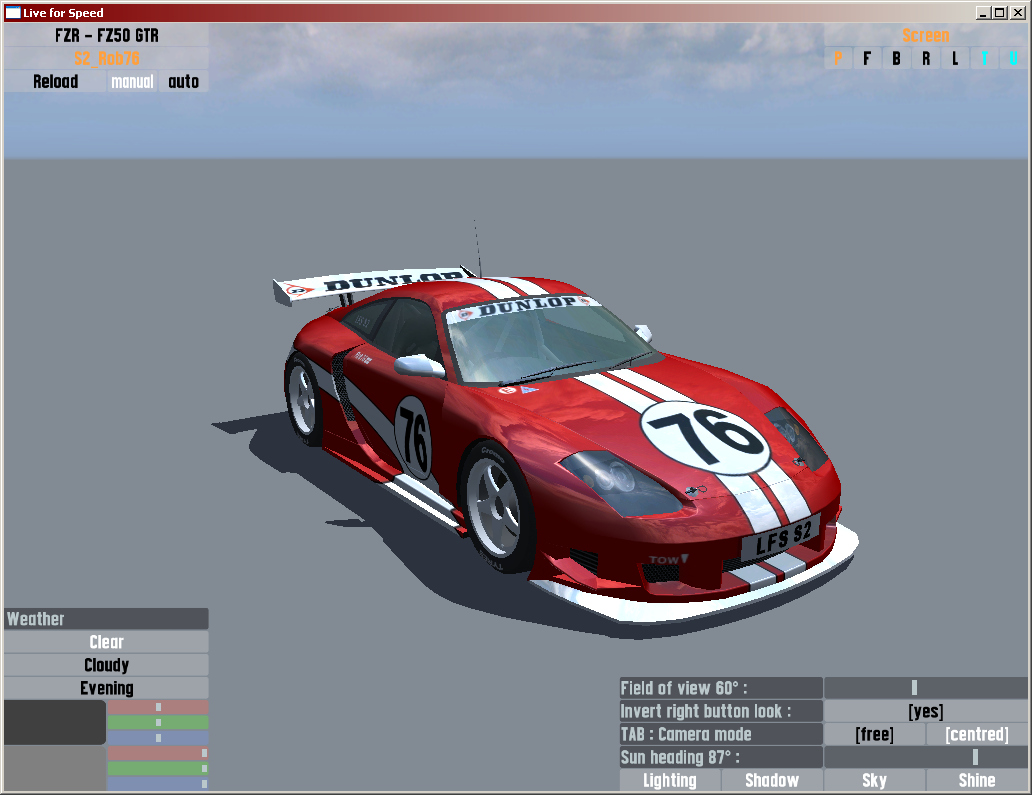The height and width of the screenshot is (795, 1032).
Task: Click the 'TAB : Camera mode' label
Action: pyautogui.click(x=721, y=734)
